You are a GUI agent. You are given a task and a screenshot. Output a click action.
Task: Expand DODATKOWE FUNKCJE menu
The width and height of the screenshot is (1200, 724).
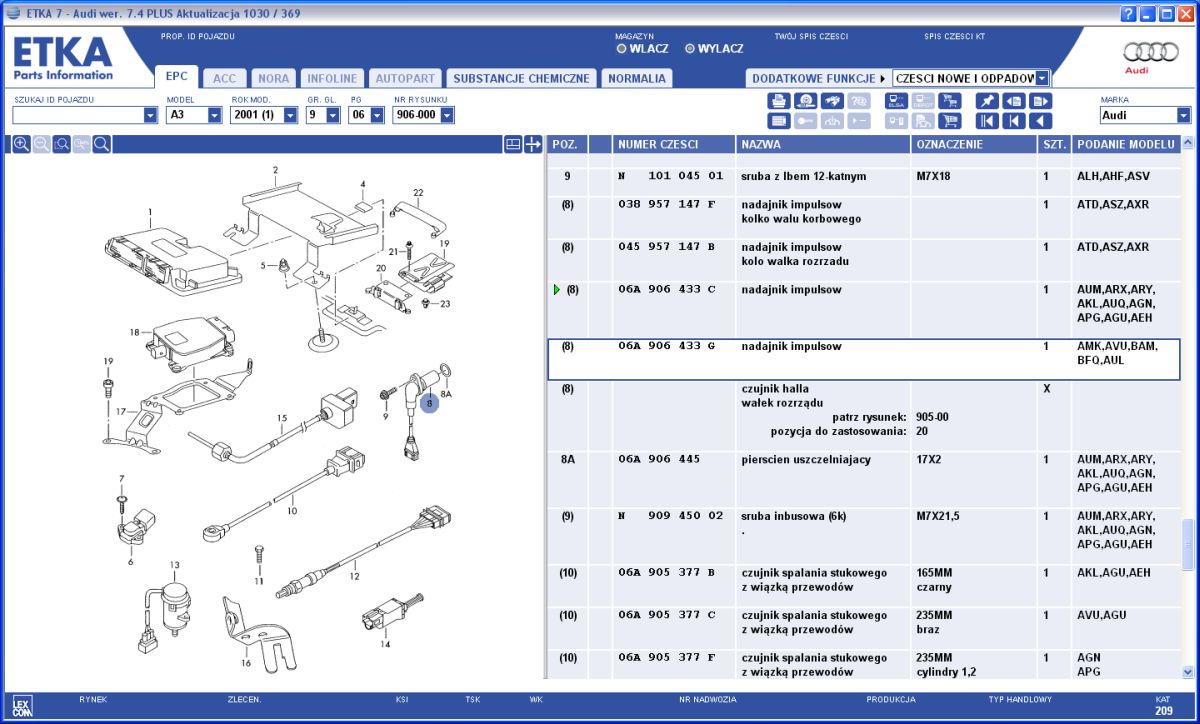pyautogui.click(x=819, y=78)
